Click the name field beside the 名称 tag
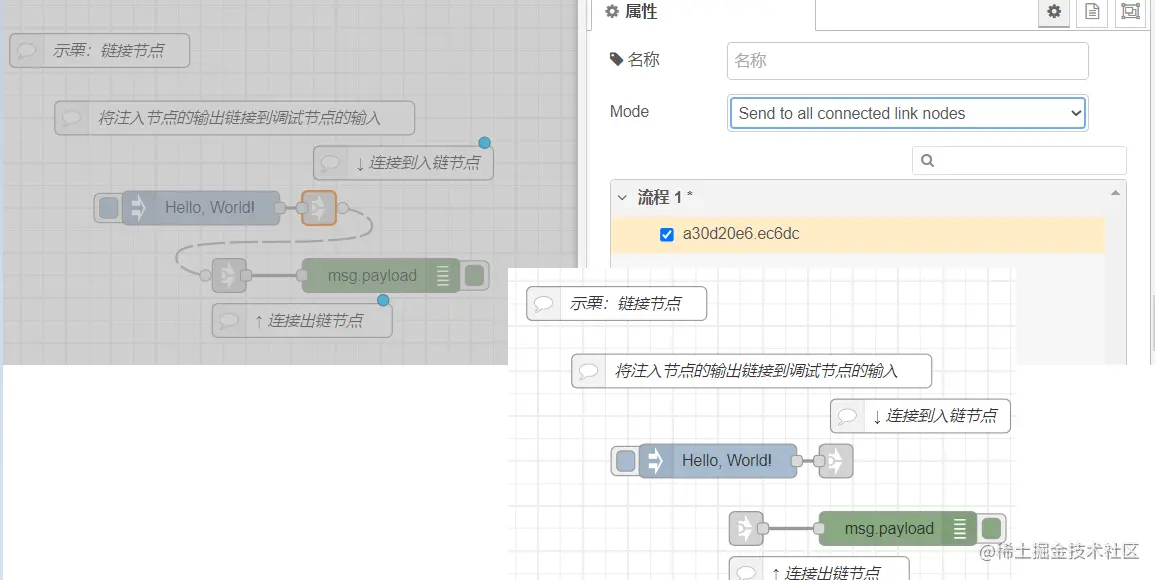Viewport: 1158px width, 580px height. [908, 61]
